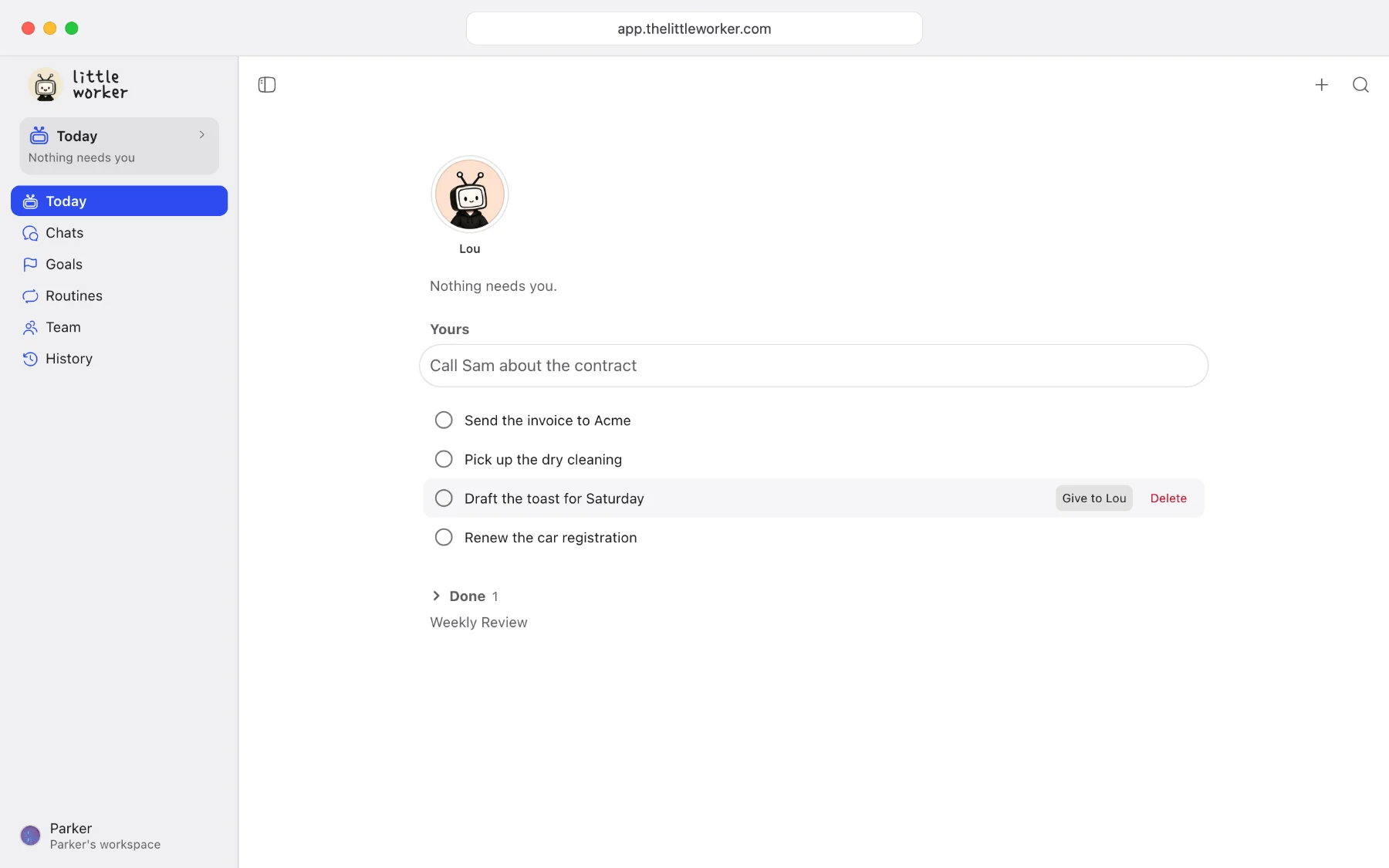1389x868 pixels.
Task: Mark 'Send the invoice to Acme' complete
Action: click(444, 420)
